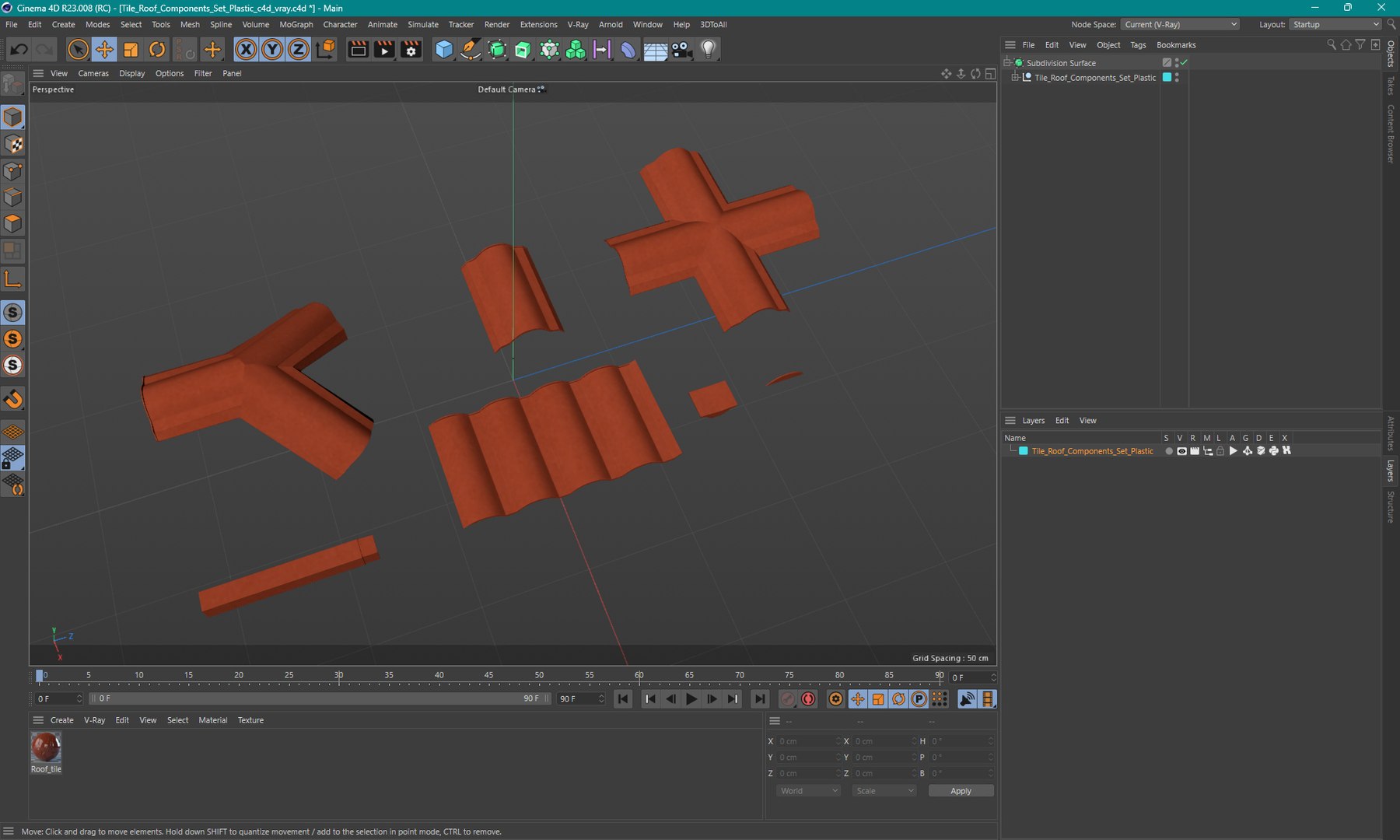Click the light bulb icon
This screenshot has height=840, width=1400.
click(x=708, y=50)
